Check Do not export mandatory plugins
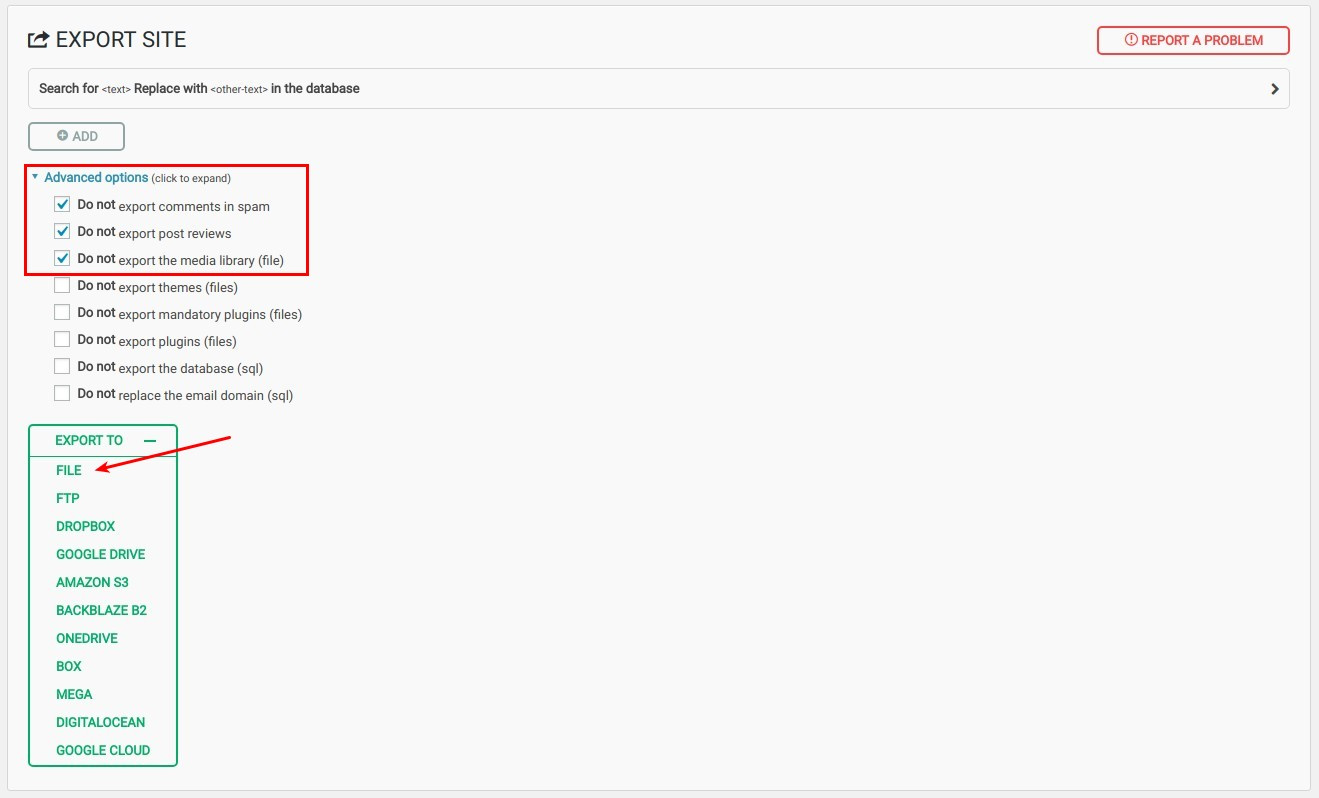This screenshot has width=1319, height=798. 62,313
